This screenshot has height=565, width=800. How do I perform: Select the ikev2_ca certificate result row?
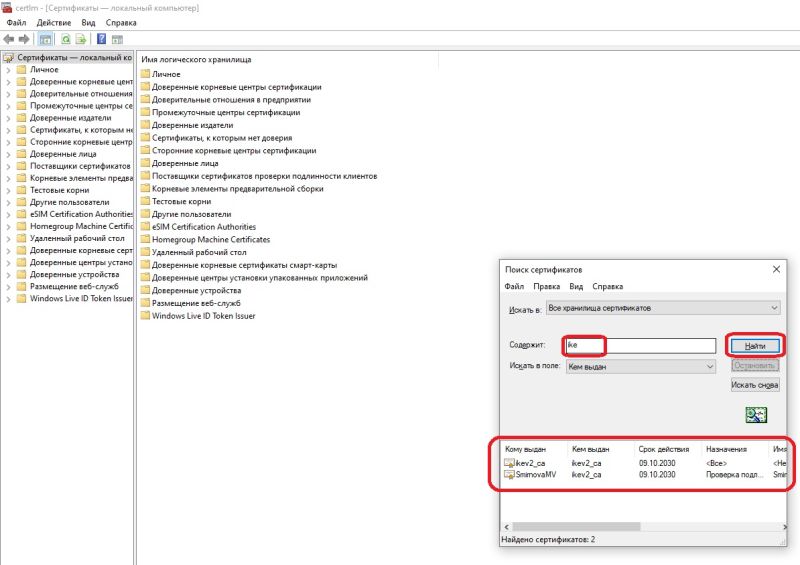[x=645, y=463]
